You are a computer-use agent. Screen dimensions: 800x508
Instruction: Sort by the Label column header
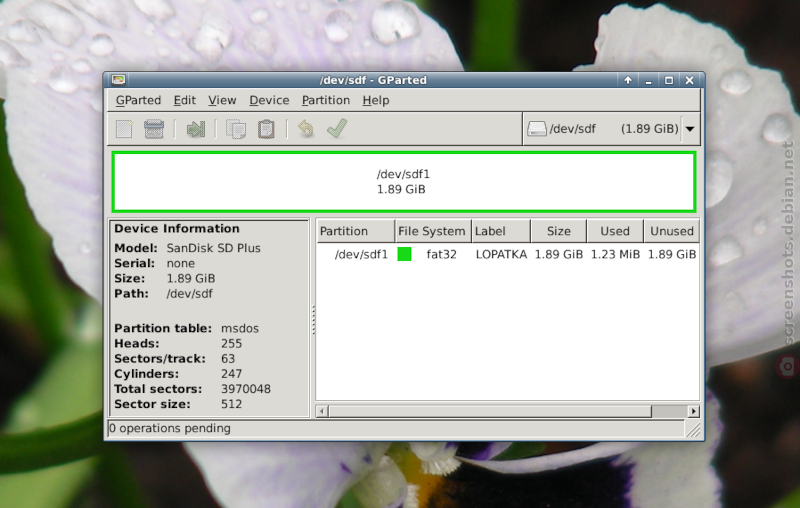[501, 231]
